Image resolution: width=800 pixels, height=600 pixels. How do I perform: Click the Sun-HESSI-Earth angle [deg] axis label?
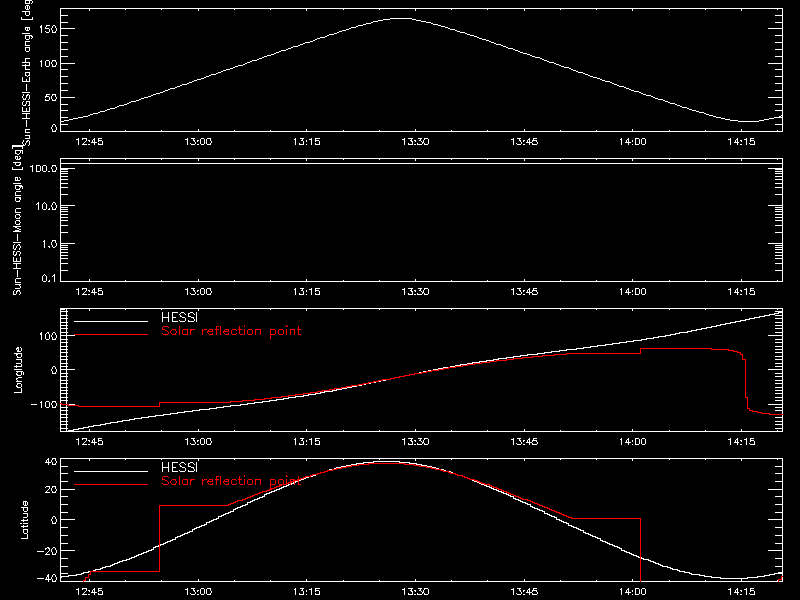click(28, 72)
